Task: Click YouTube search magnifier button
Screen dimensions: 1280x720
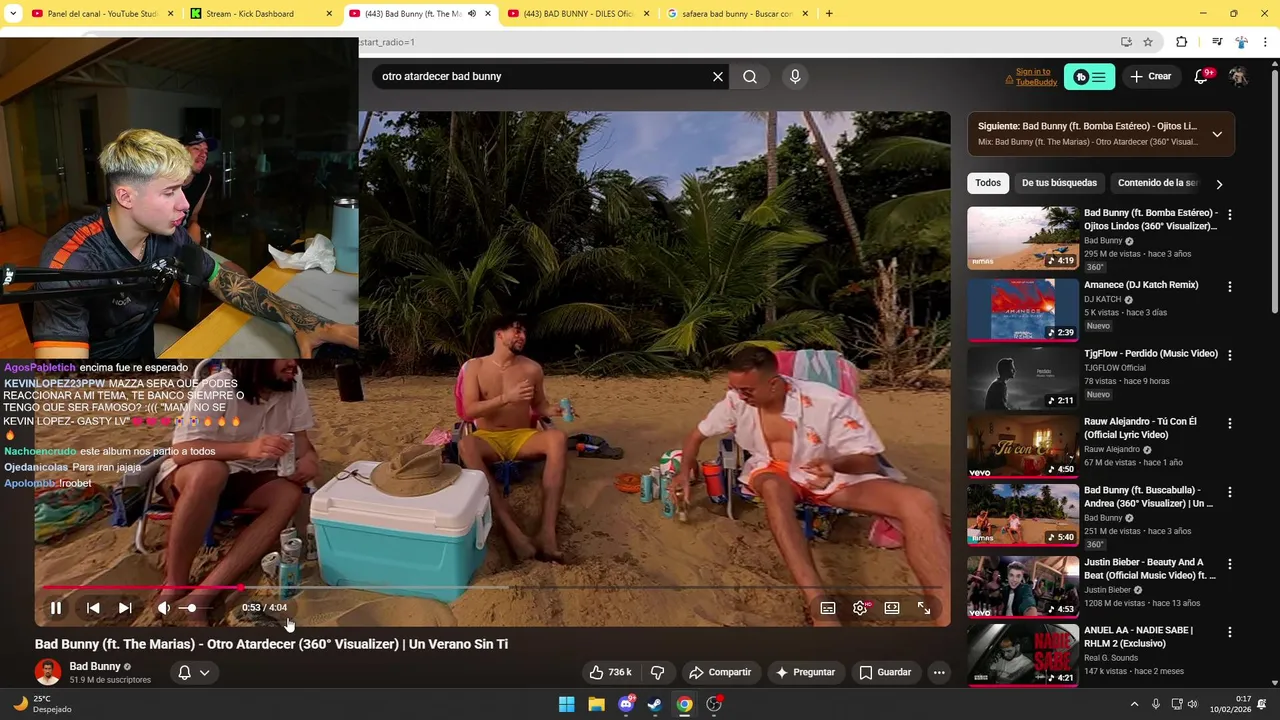Action: click(x=750, y=77)
